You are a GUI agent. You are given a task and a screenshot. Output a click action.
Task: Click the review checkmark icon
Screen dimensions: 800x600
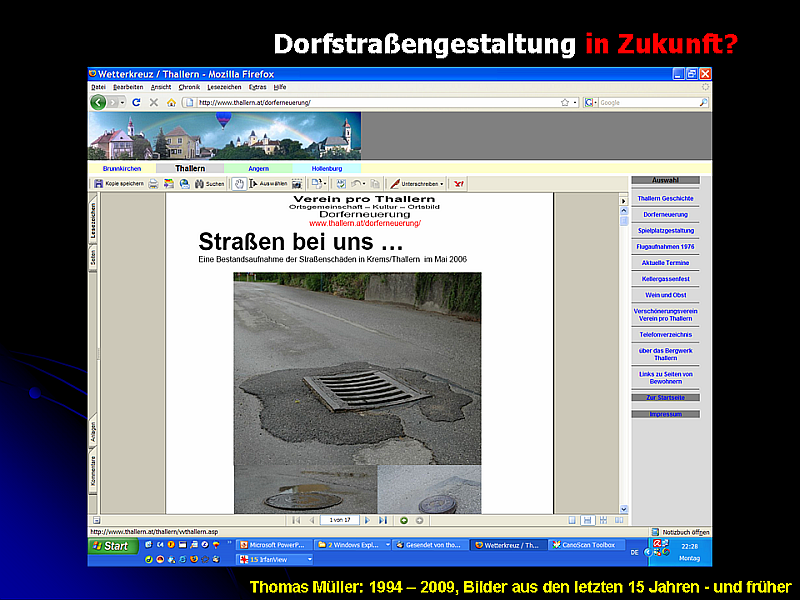click(341, 184)
